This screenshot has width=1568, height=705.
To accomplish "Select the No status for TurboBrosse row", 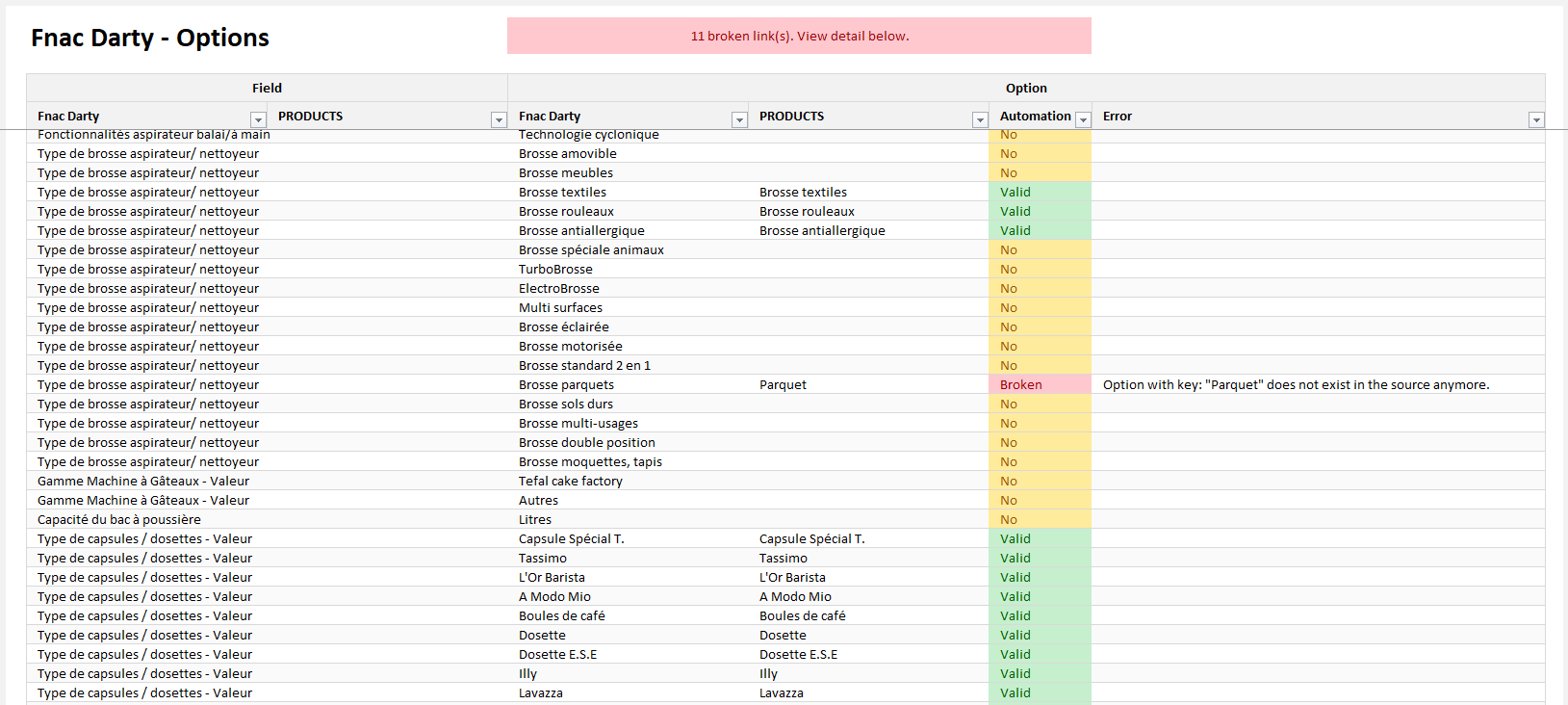I will coord(1040,269).
